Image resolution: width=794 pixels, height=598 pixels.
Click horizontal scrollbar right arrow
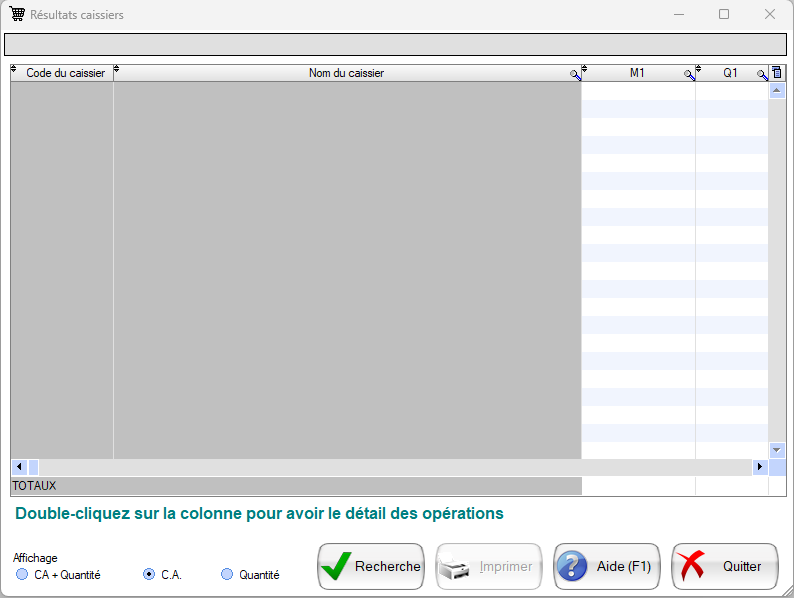click(760, 467)
